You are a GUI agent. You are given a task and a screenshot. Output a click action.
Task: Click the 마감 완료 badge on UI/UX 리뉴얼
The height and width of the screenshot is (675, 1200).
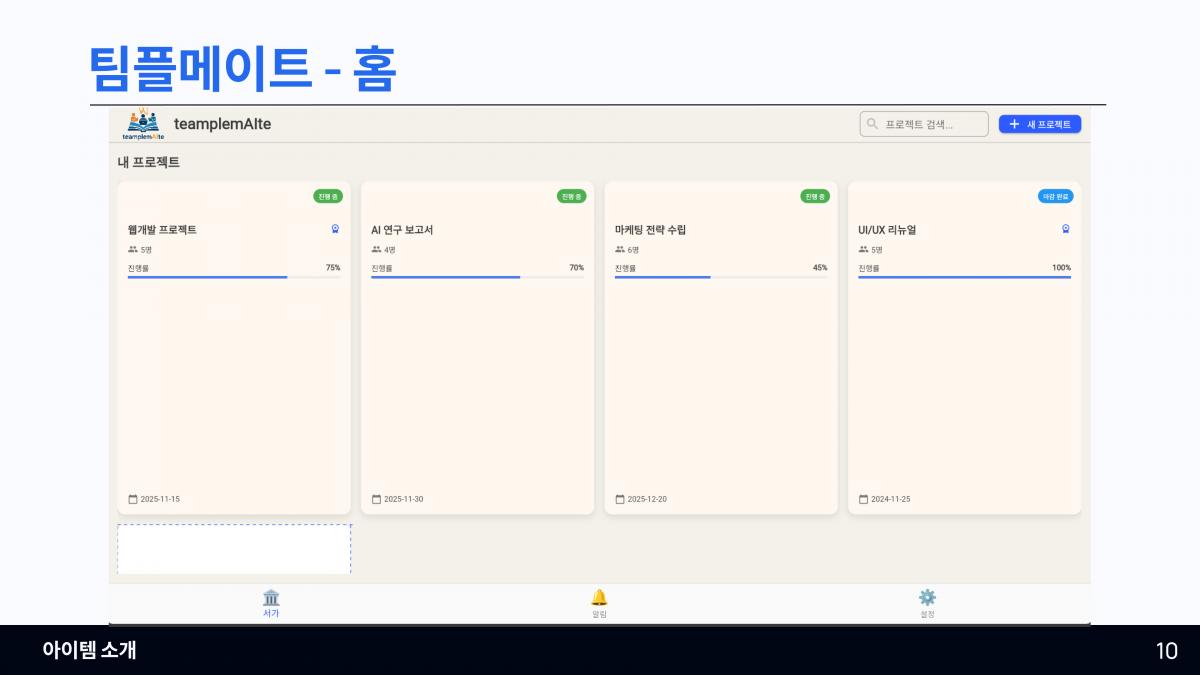click(x=1055, y=196)
